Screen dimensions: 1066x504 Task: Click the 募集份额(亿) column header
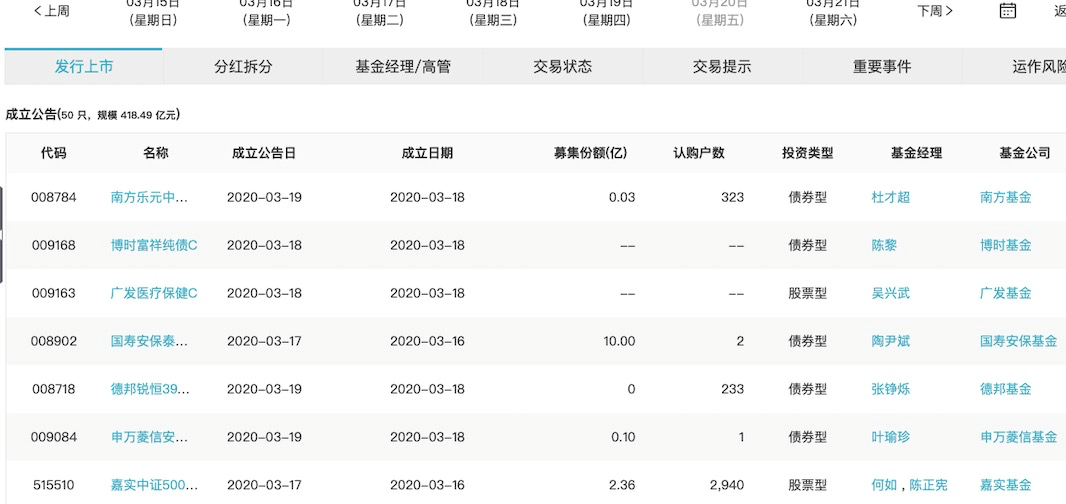(590, 153)
